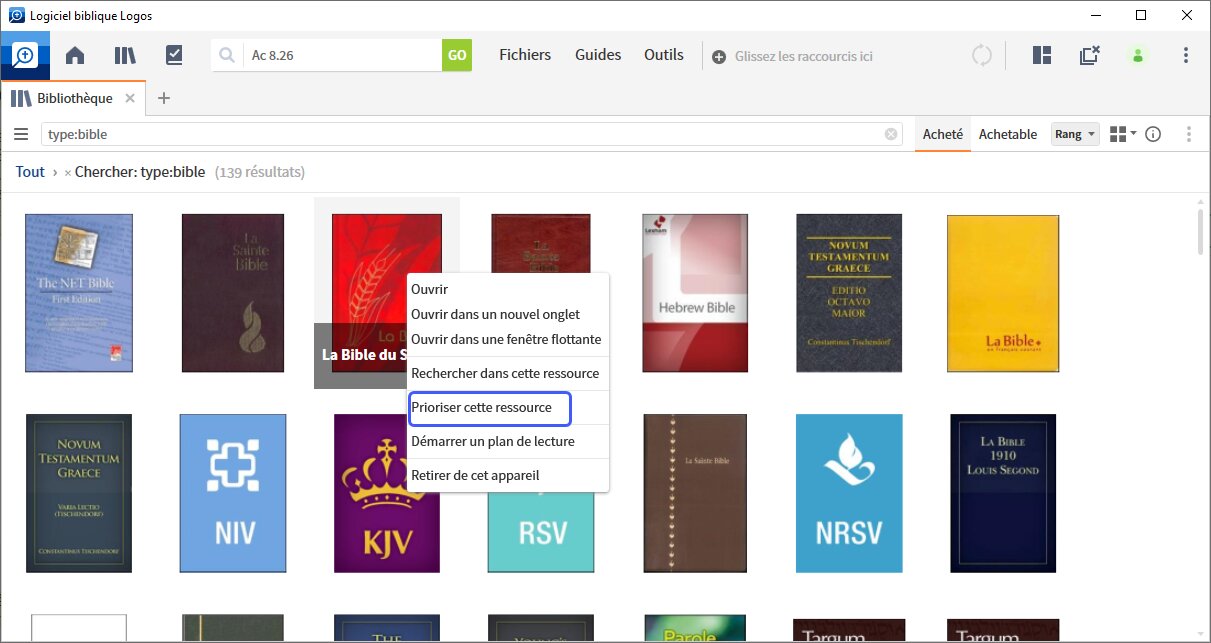Click the sync status circular arrows icon
The height and width of the screenshot is (643, 1211).
(982, 56)
